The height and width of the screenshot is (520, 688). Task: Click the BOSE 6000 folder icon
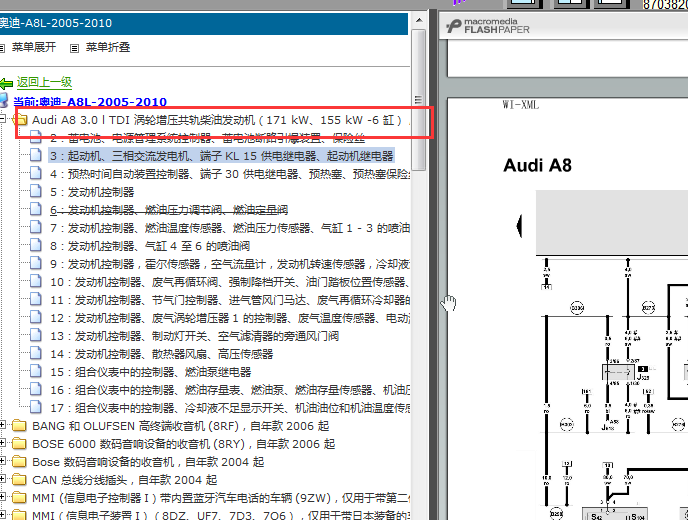point(19,444)
